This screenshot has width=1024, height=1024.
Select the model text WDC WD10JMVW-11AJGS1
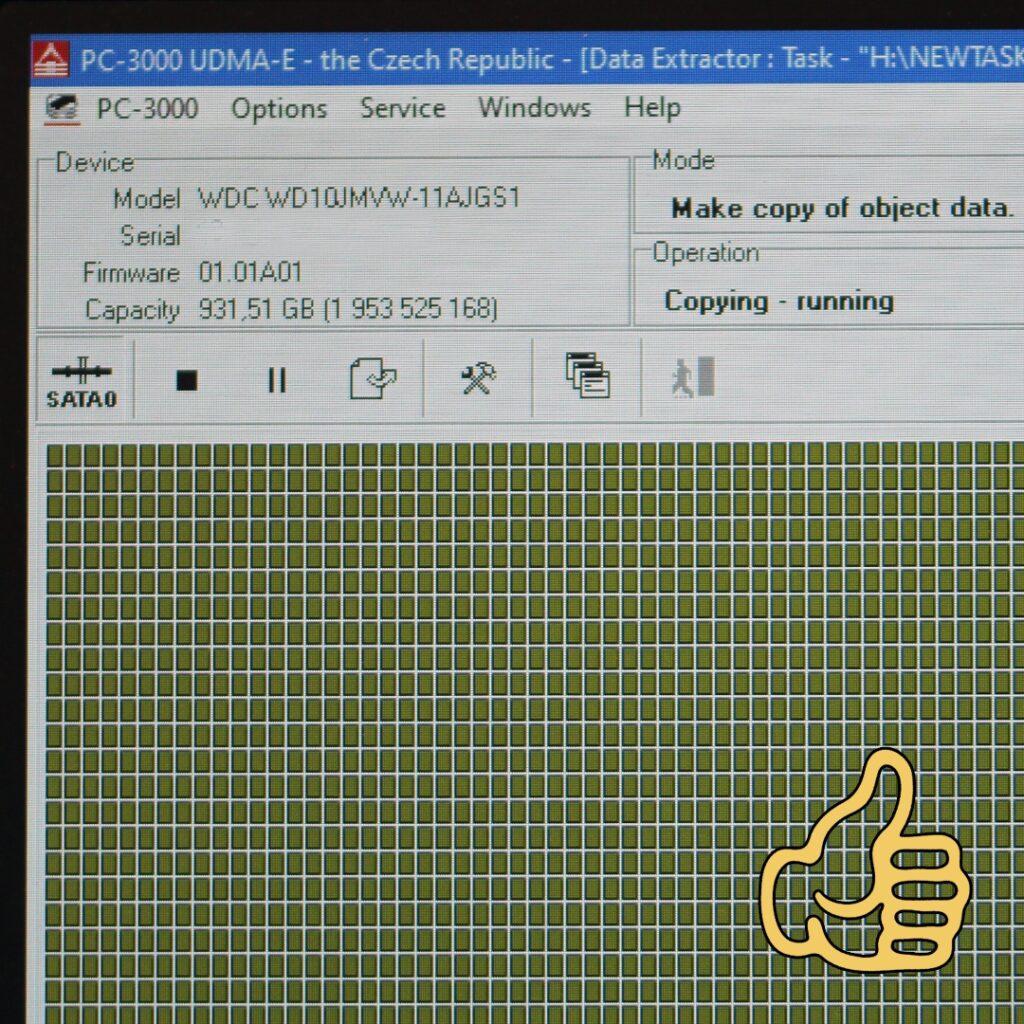coord(359,197)
